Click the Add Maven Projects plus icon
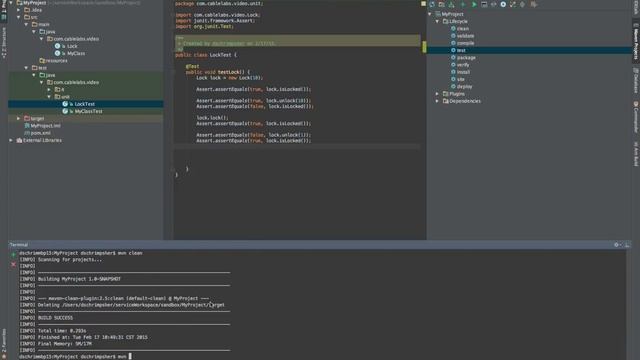 click(x=463, y=4)
